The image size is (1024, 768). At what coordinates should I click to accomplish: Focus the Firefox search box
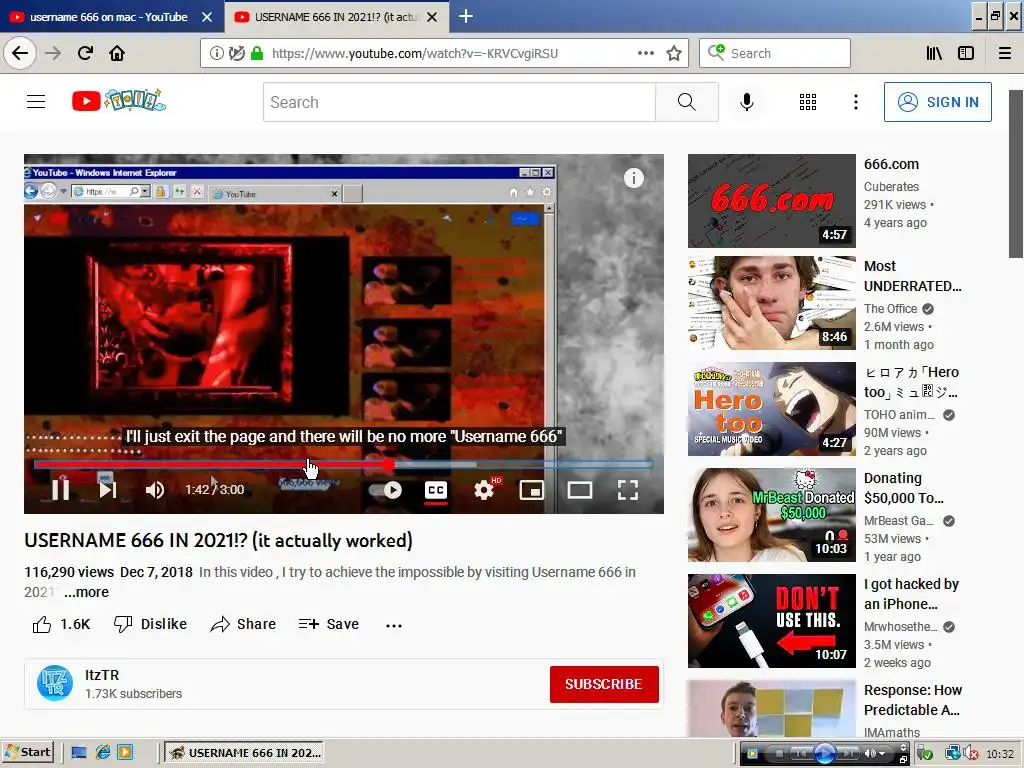(x=775, y=54)
